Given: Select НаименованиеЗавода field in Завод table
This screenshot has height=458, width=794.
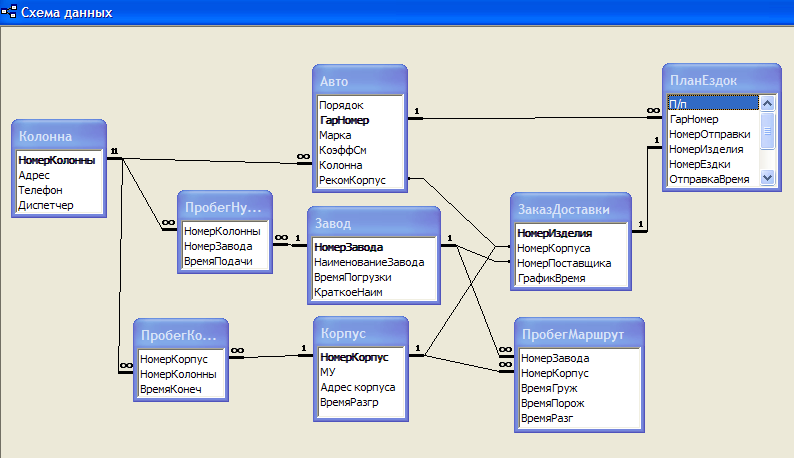Looking at the screenshot, I should (374, 262).
